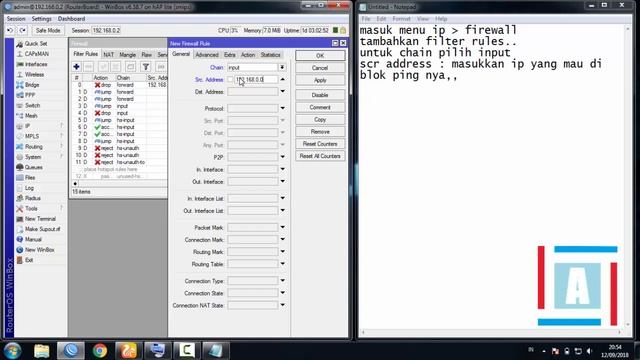Click the Apply button

tap(320, 80)
